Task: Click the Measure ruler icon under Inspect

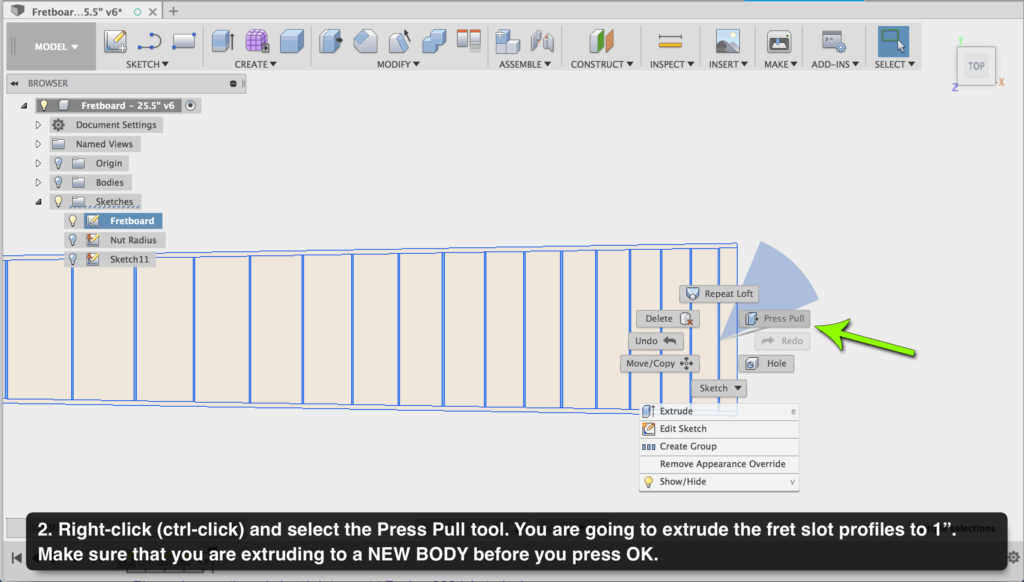Action: click(x=669, y=42)
